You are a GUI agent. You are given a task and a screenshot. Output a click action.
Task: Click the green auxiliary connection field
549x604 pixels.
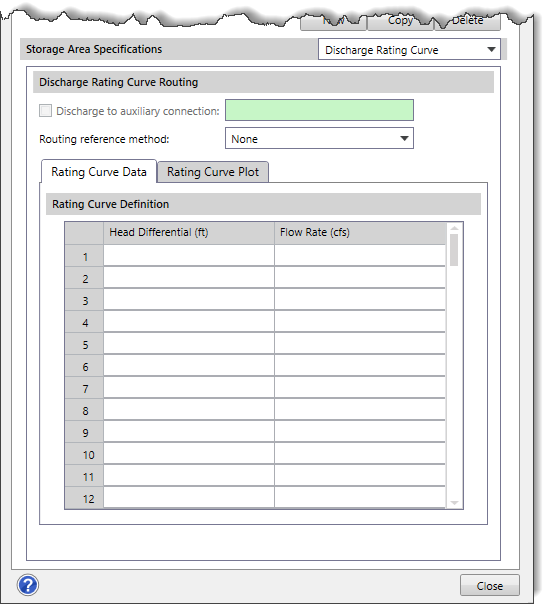[x=319, y=110]
